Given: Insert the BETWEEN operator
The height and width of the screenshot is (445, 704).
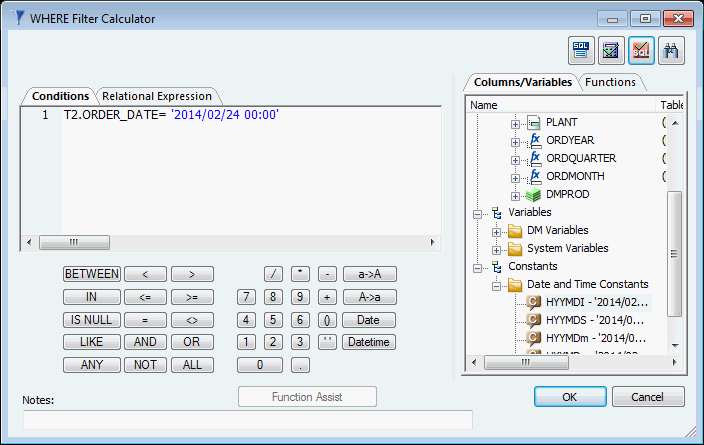Looking at the screenshot, I should (92, 274).
